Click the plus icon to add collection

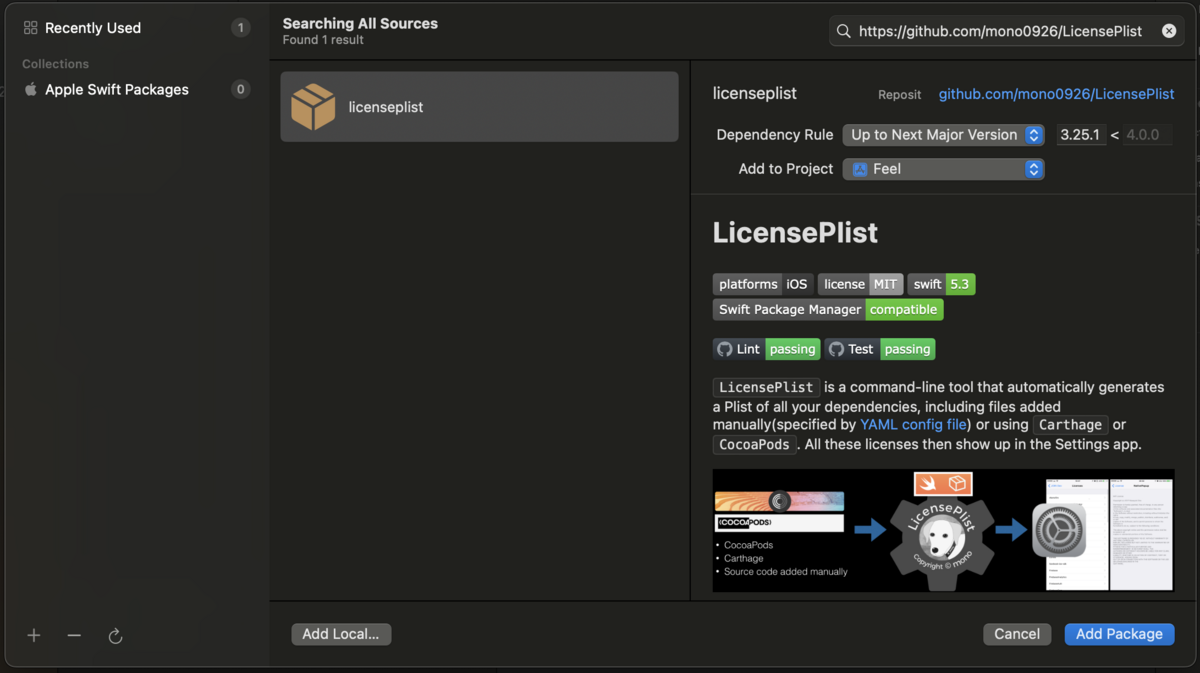point(34,635)
